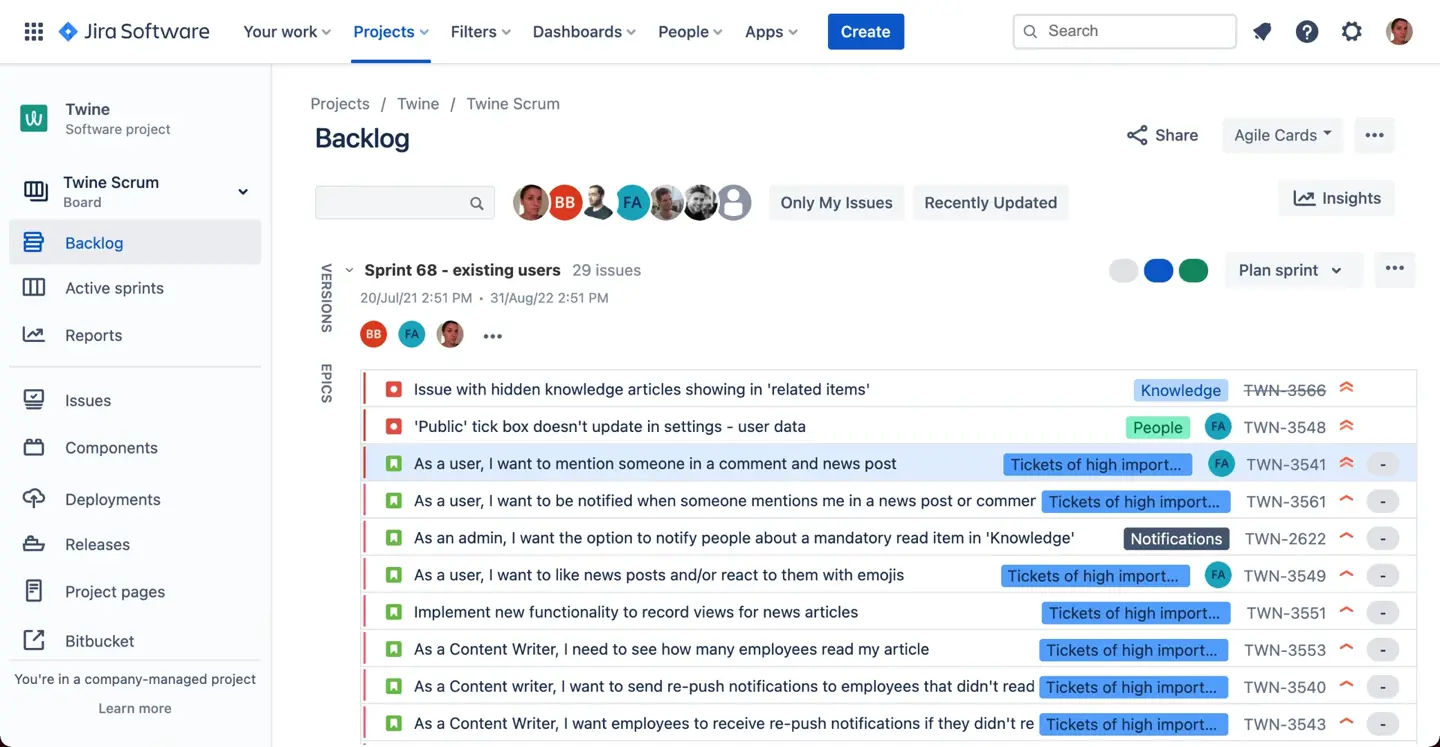This screenshot has height=747, width=1440.
Task: Toggle the FA avatar filter
Action: click(x=632, y=202)
